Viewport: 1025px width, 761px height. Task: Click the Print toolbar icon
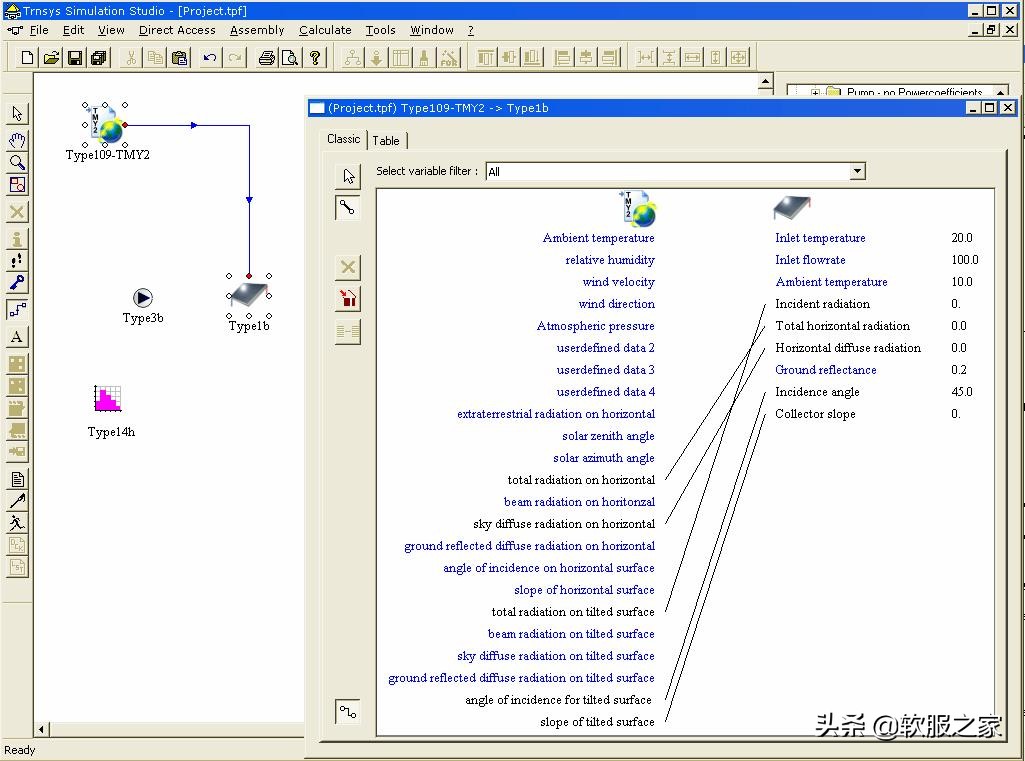[x=266, y=58]
